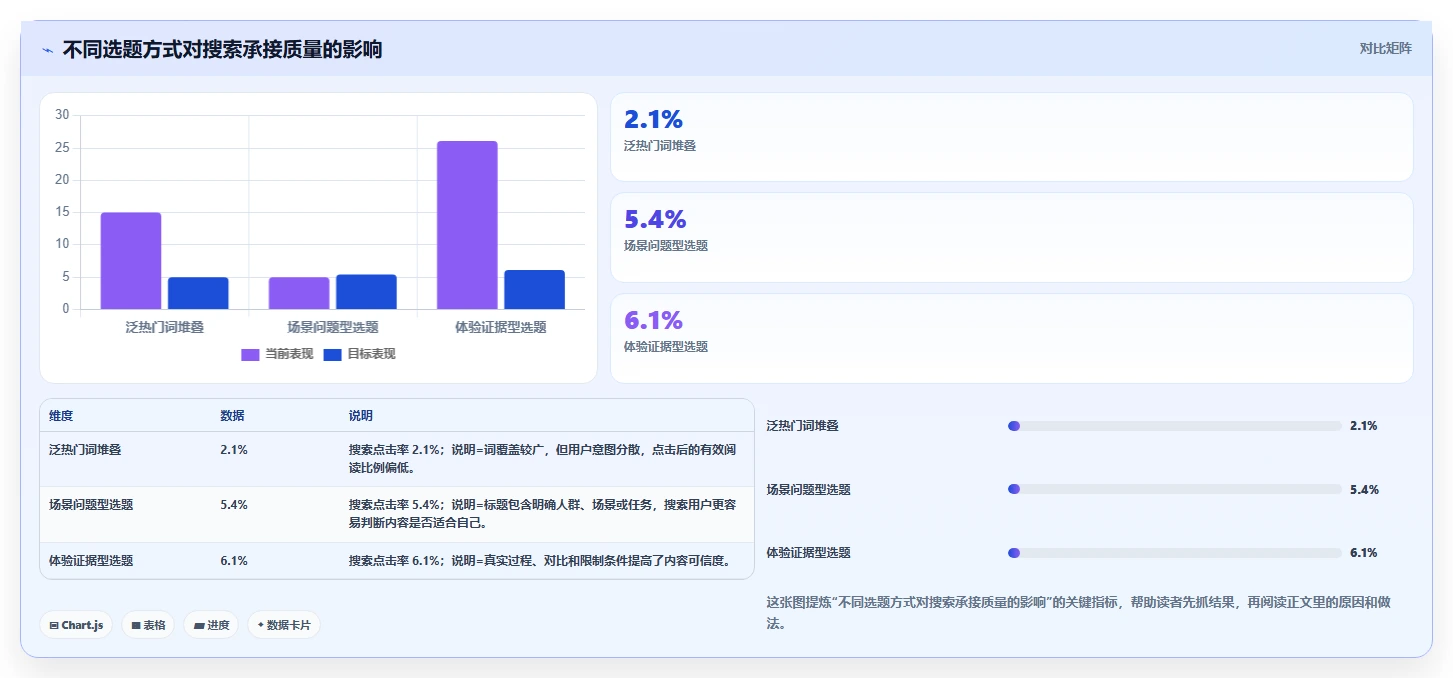
Task: Select the 体验证据型选题 cell in the table
Action: [x=91, y=561]
